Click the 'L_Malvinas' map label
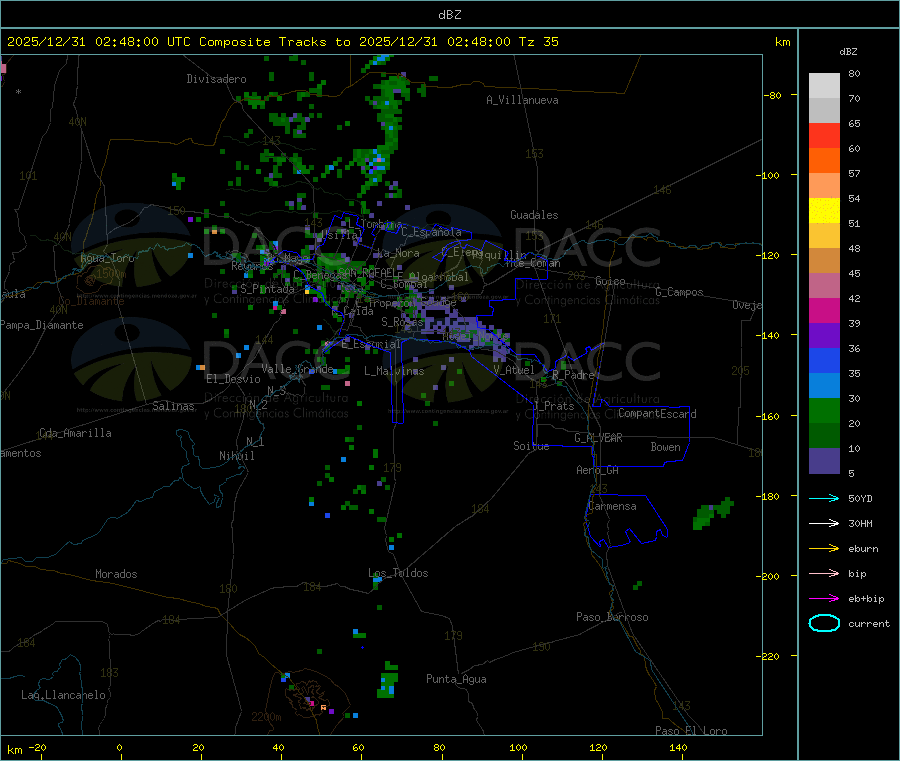This screenshot has height=761, width=900. (394, 371)
